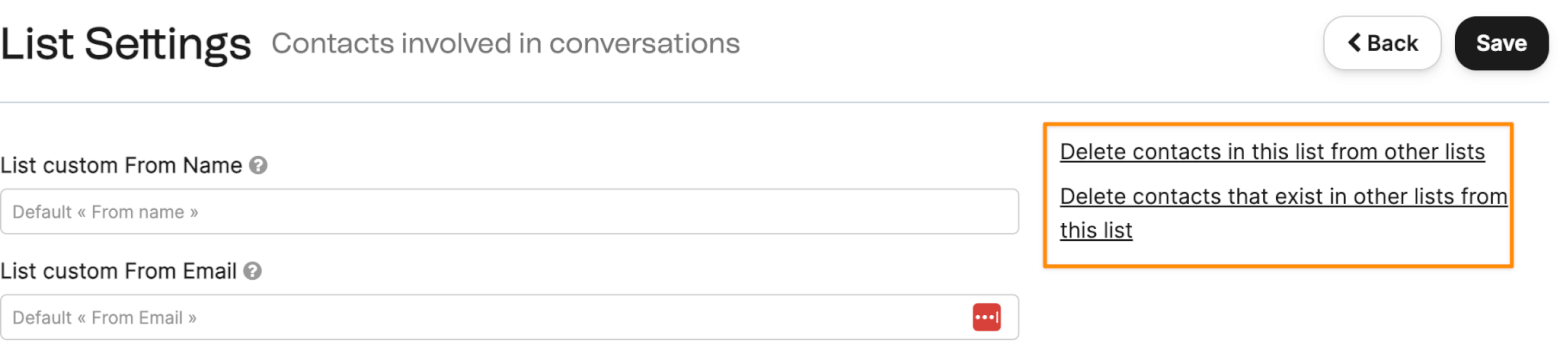Click the 'Default « From Email »' placeholder

(105, 318)
